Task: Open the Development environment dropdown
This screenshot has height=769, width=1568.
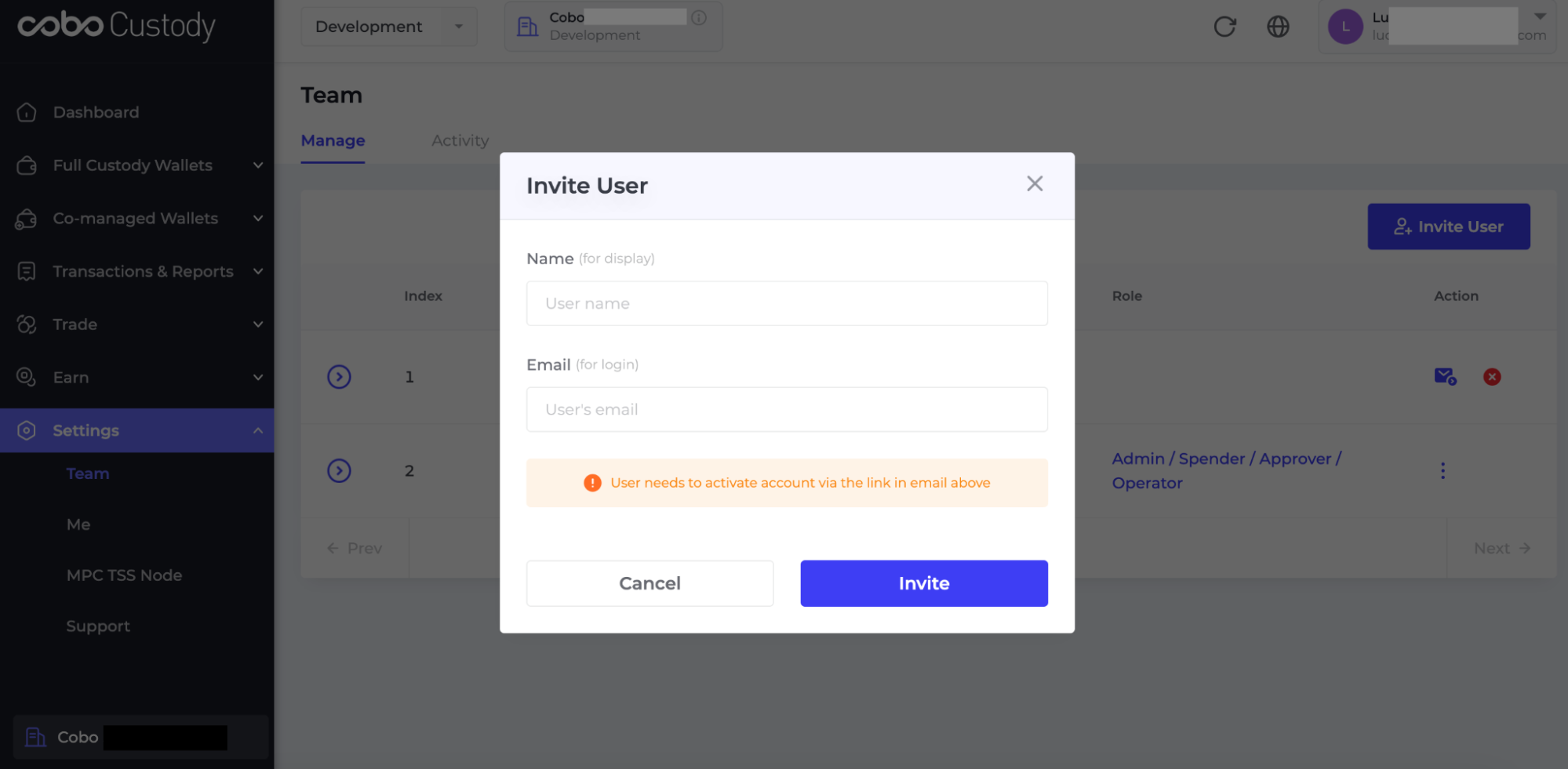Action: [389, 27]
